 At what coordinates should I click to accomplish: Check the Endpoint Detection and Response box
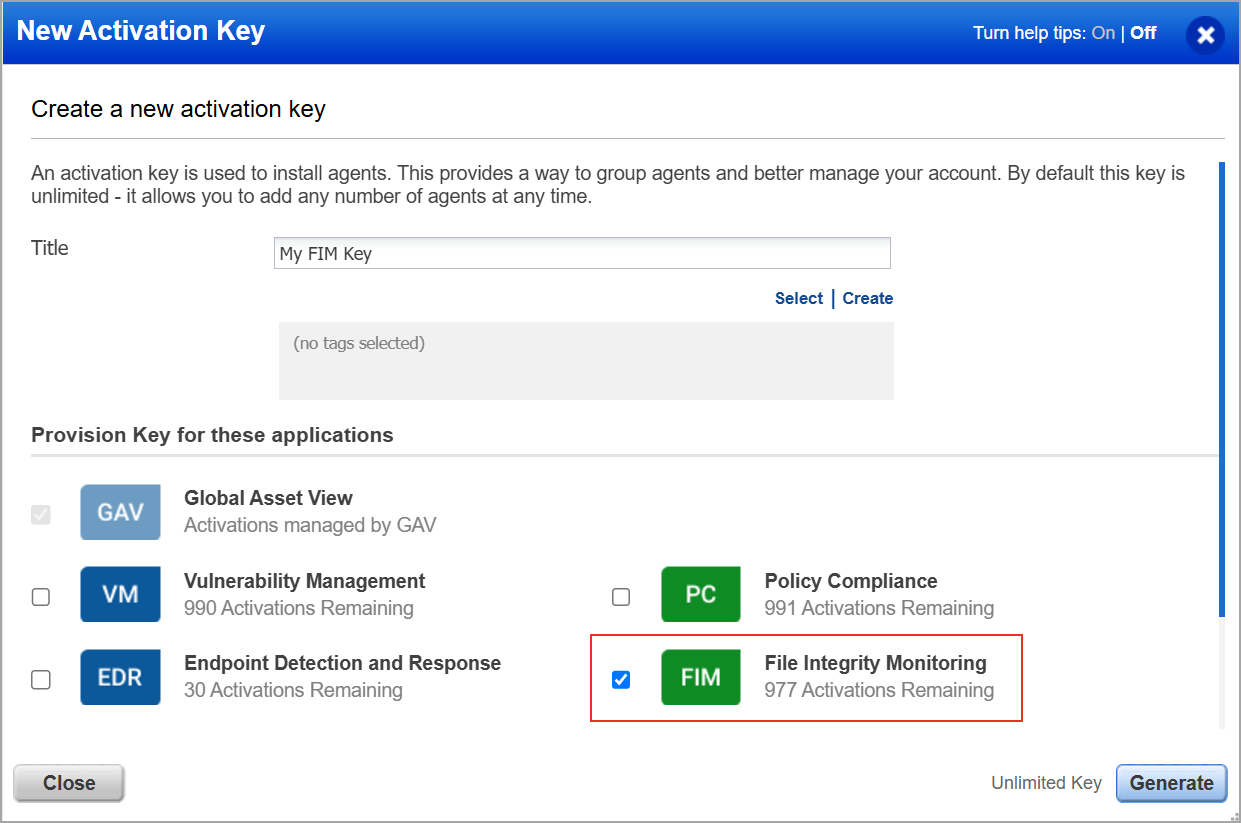(41, 680)
